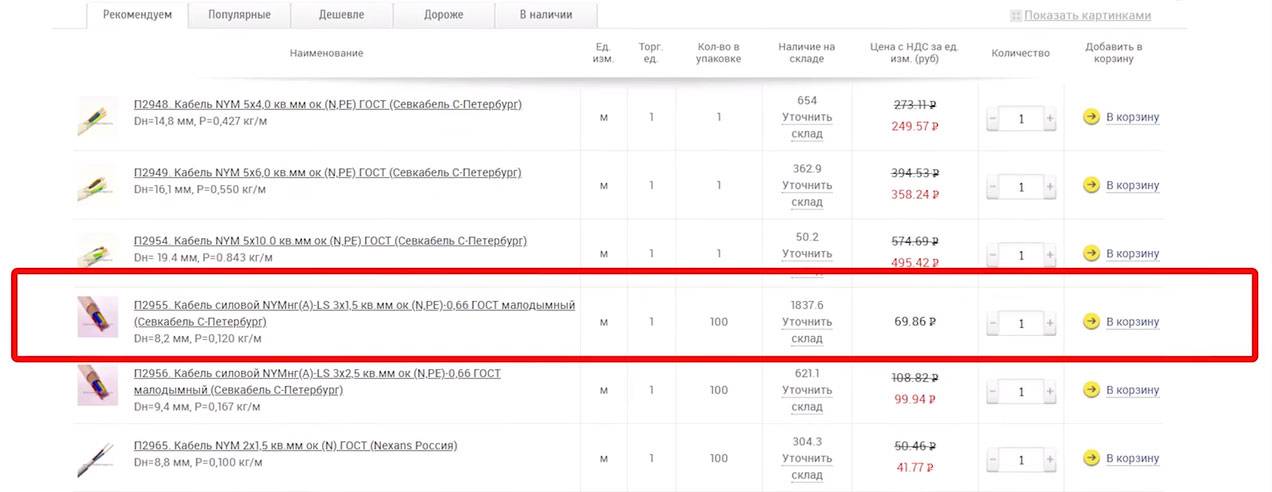Open thumbnail image of П2949 cable
Image resolution: width=1272 pixels, height=492 pixels.
(x=98, y=185)
